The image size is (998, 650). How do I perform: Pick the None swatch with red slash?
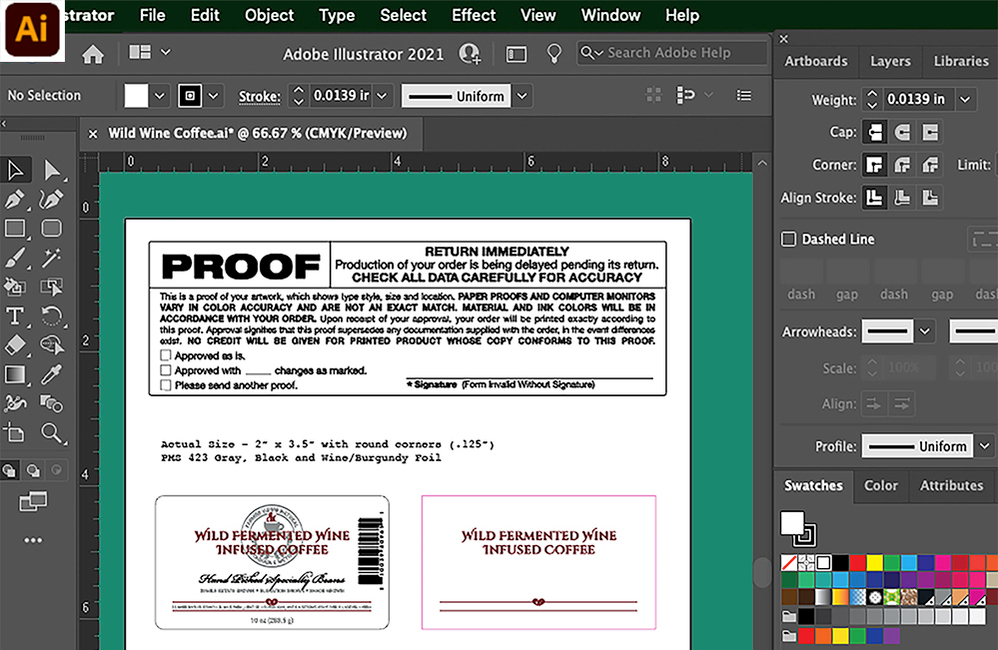[789, 563]
